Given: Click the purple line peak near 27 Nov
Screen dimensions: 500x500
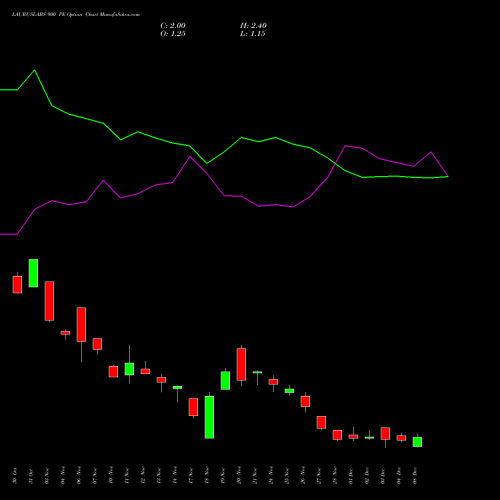Looking at the screenshot, I should pos(346,146).
